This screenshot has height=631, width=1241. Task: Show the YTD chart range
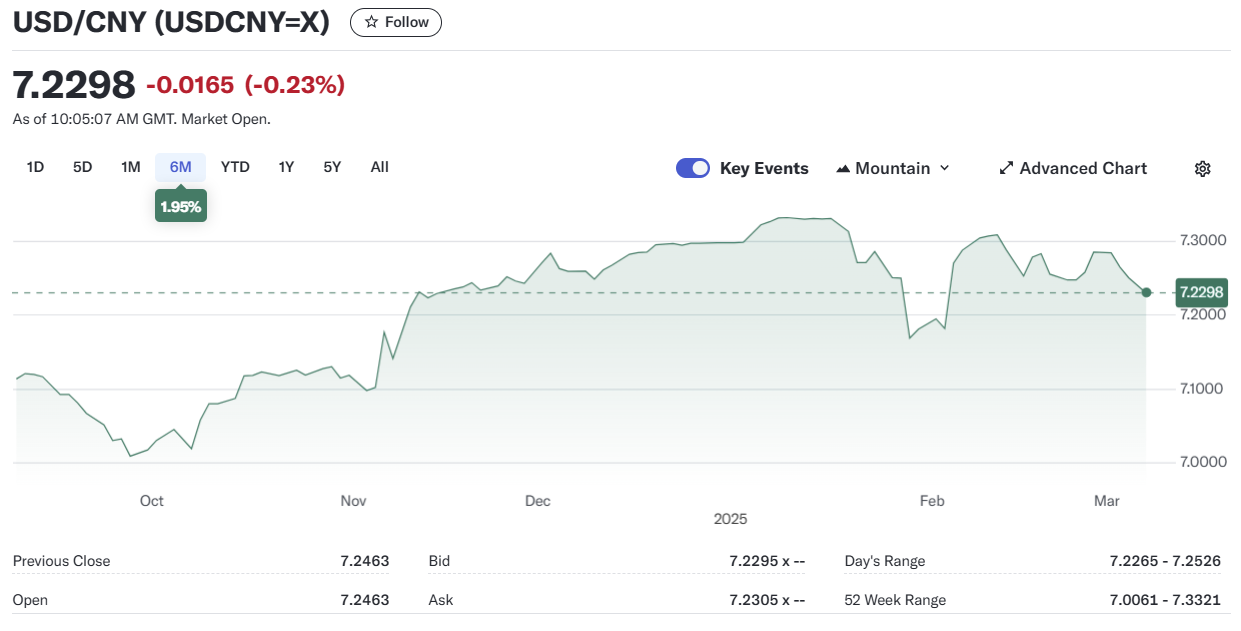tap(235, 167)
